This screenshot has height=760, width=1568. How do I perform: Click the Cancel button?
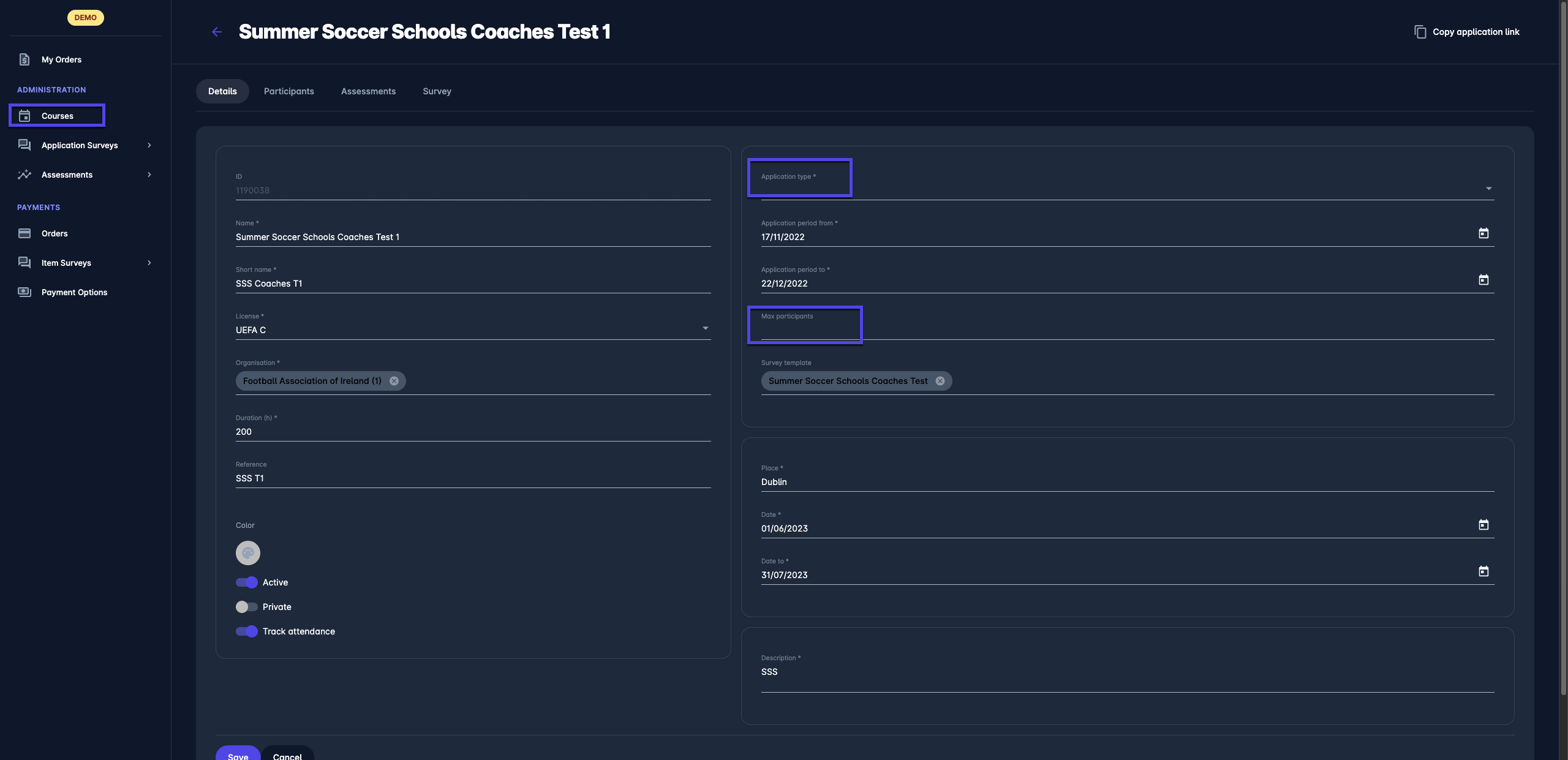click(x=287, y=755)
